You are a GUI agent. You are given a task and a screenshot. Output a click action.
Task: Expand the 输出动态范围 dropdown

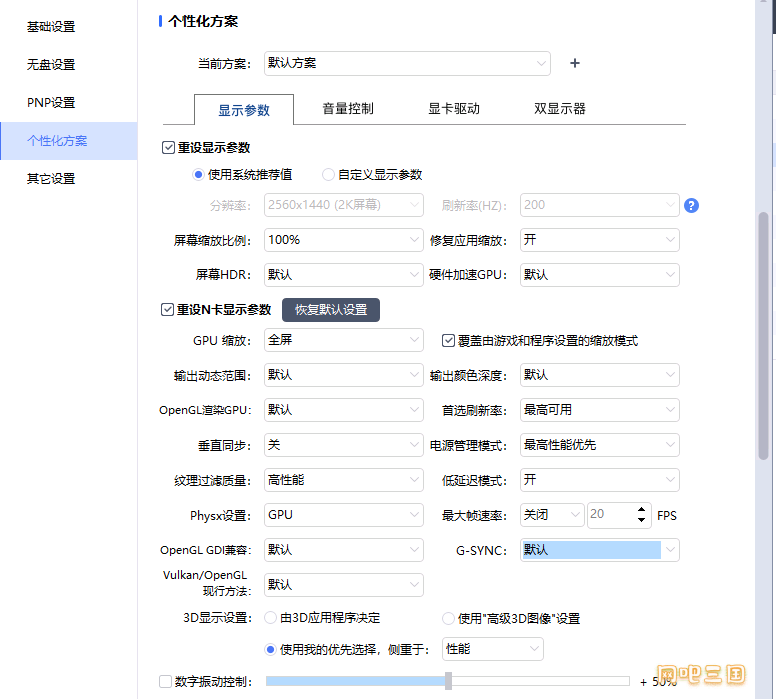coord(344,375)
